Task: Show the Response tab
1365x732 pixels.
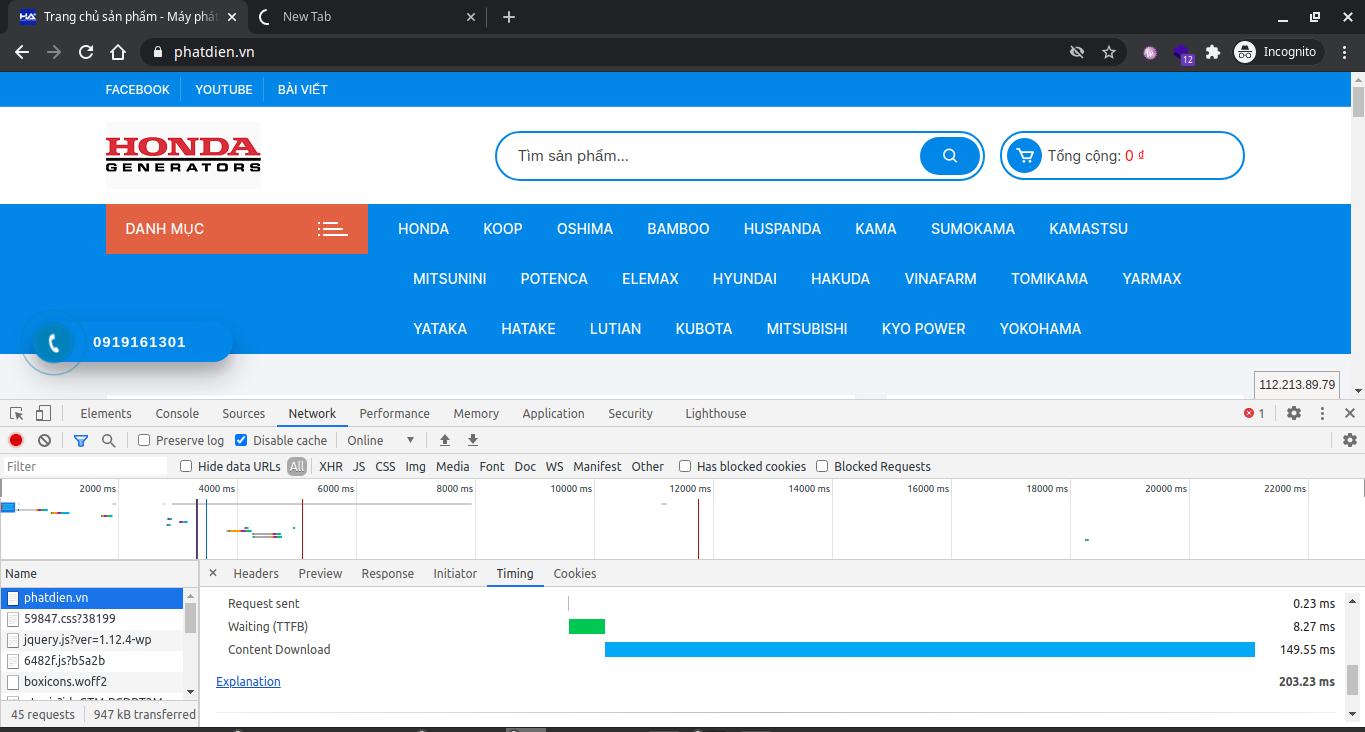Action: pos(388,573)
